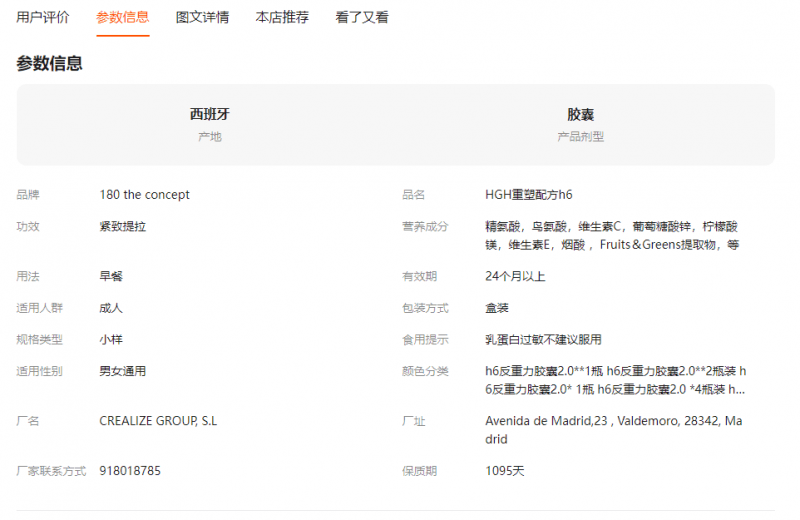Click the 紧致提拉 efficacy value
The height and width of the screenshot is (520, 800).
[123, 226]
